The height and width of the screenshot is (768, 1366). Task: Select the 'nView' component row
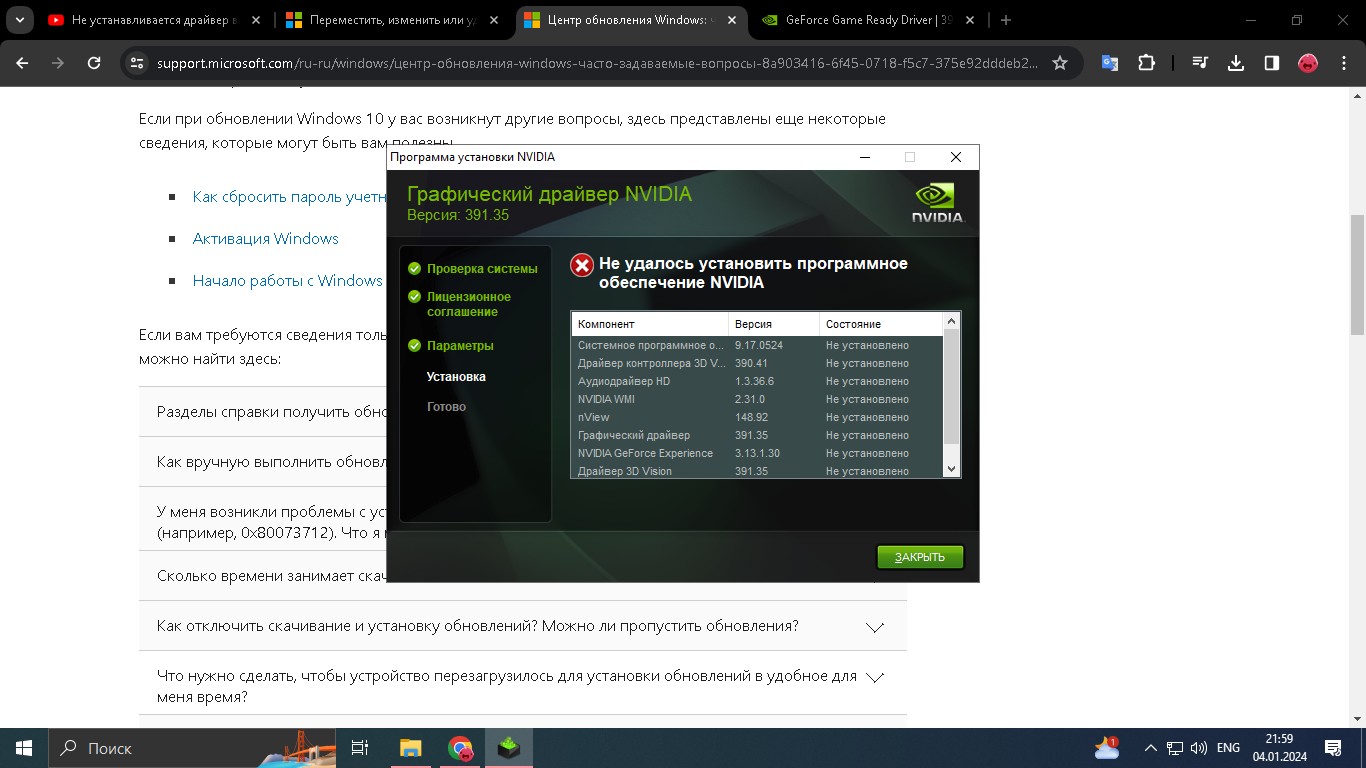(x=757, y=417)
